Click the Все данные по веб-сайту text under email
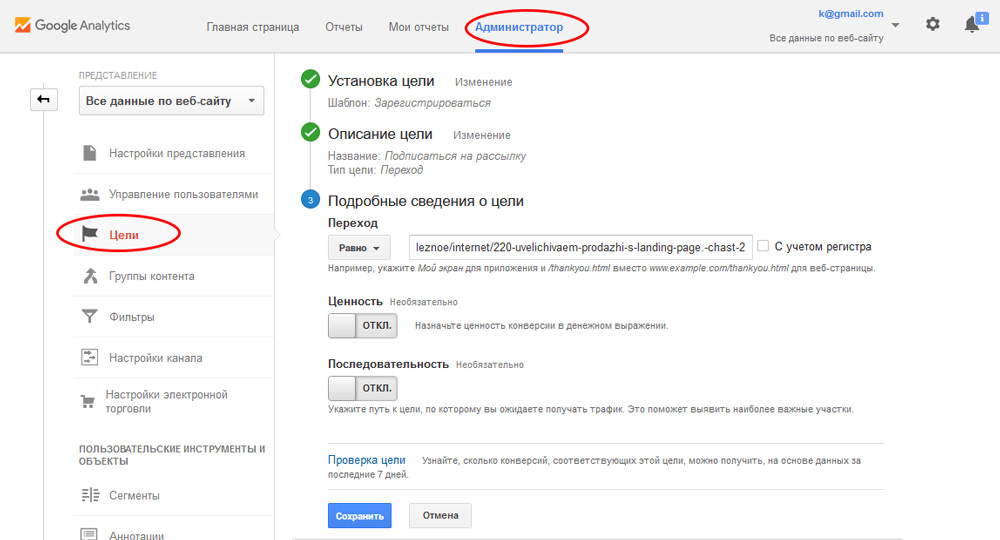Screen dimensions: 1000x540 (827, 38)
